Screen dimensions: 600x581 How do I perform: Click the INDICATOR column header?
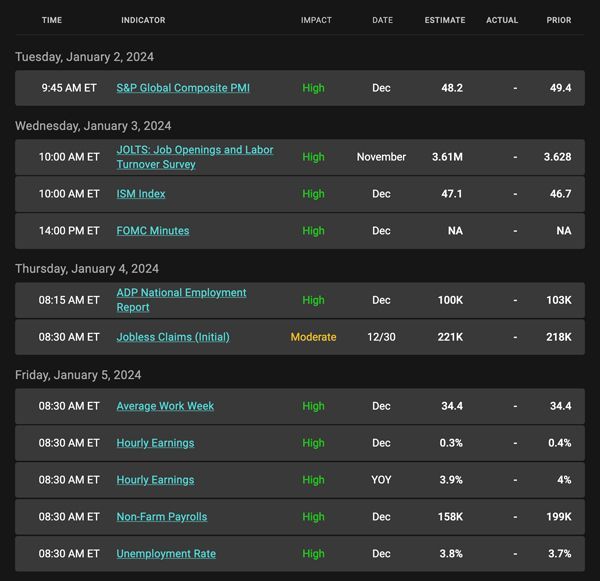pyautogui.click(x=143, y=20)
